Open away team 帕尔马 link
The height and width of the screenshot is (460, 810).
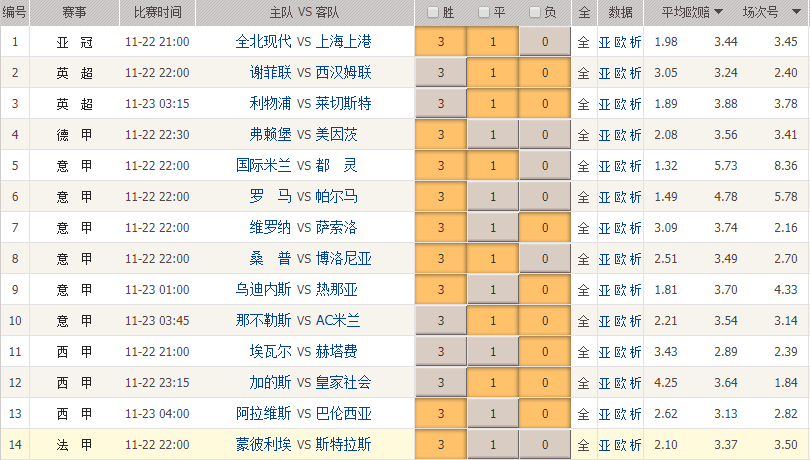point(337,196)
